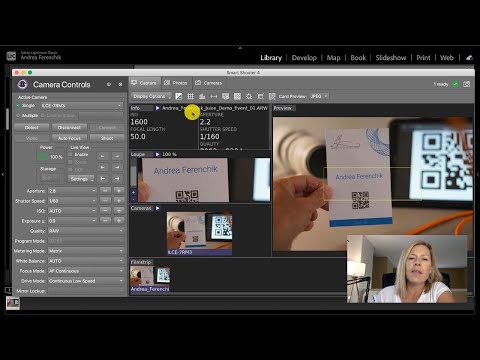This screenshot has width=480, height=360.
Task: Decrease Shutter Speed with minus button
Action: point(105,201)
